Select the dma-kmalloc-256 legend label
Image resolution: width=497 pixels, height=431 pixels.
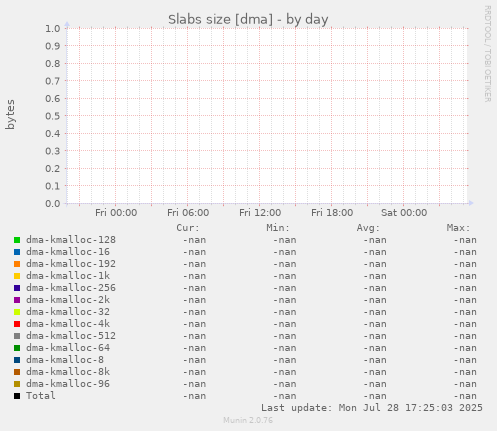71,288
